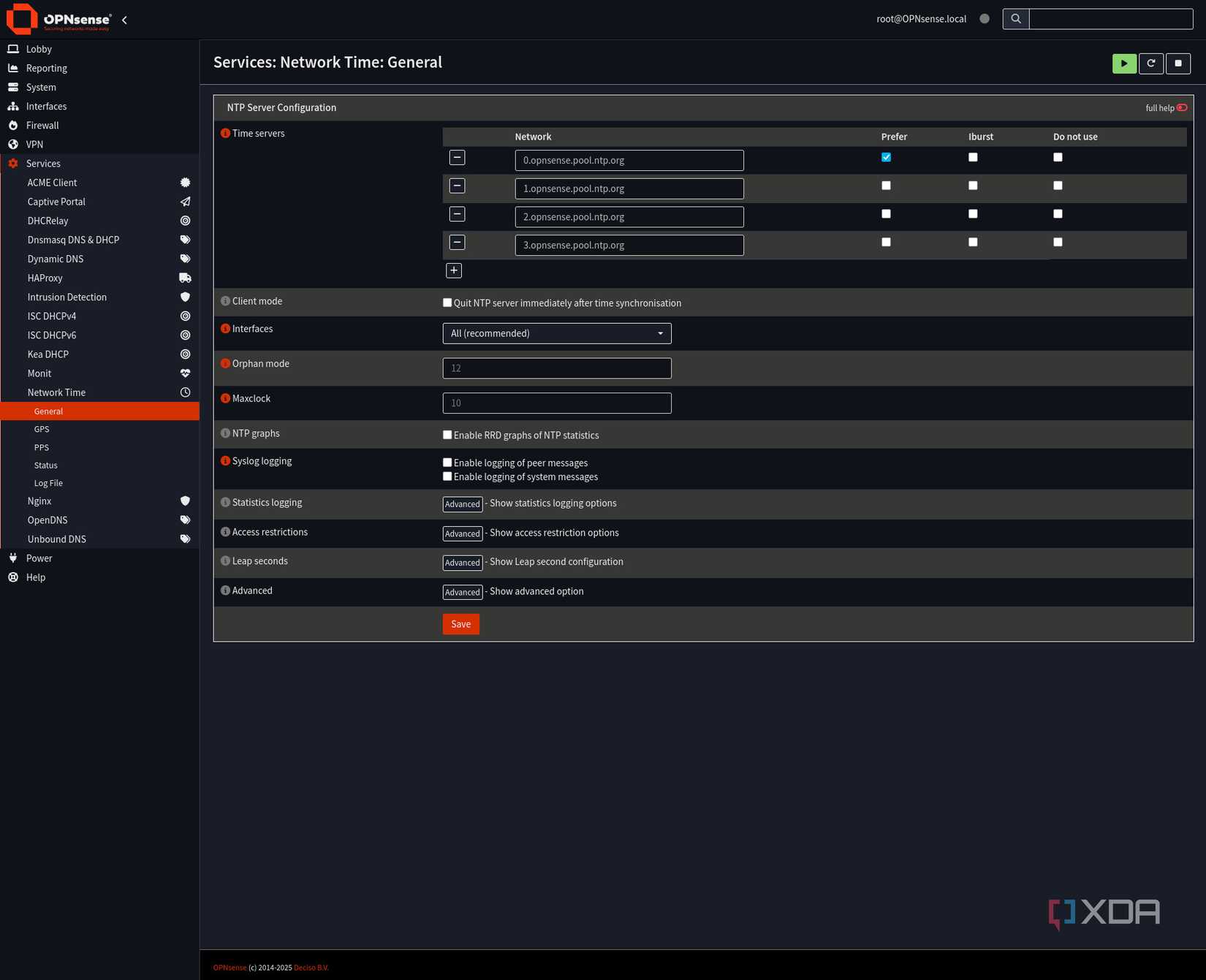Open the Status page in the sidebar
The width and height of the screenshot is (1206, 980).
click(x=45, y=465)
